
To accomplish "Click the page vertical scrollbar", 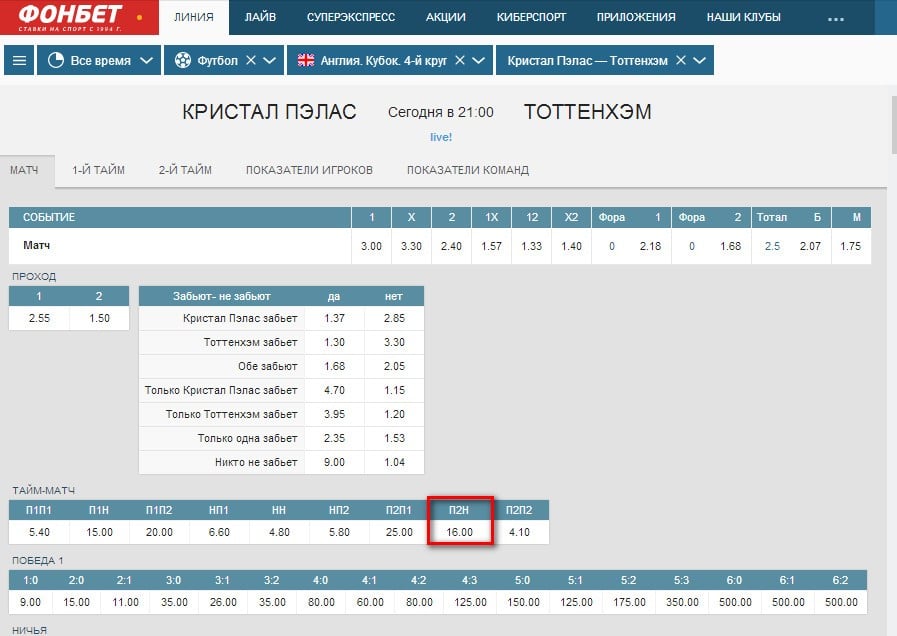I will click(x=894, y=125).
